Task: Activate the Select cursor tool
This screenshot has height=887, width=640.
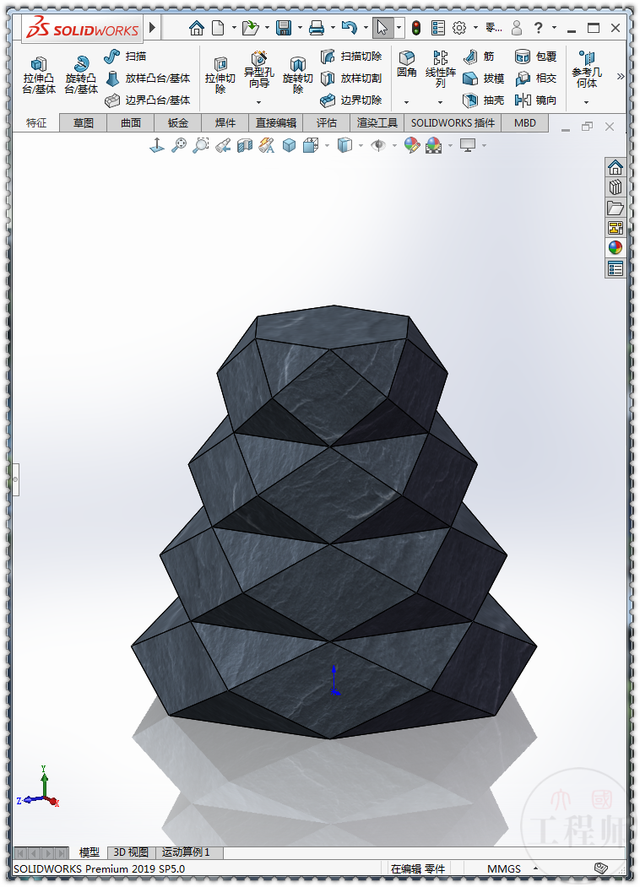Action: tap(383, 28)
